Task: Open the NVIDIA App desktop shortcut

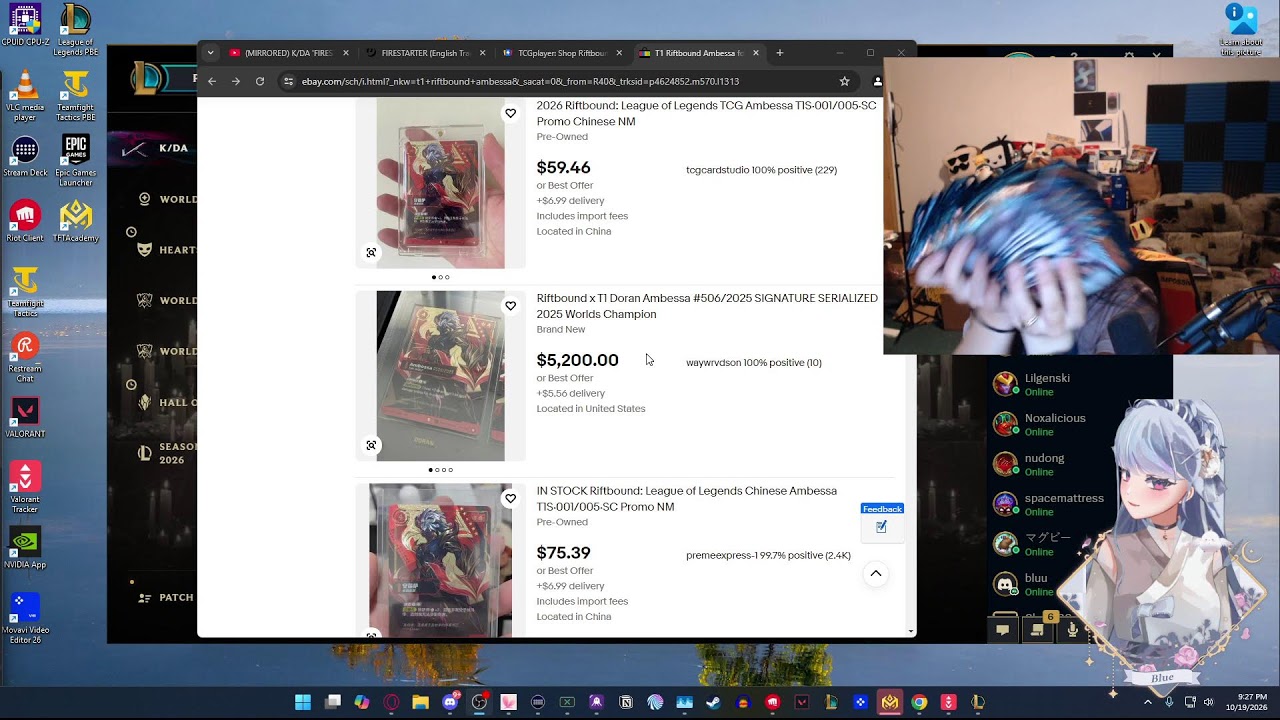Action: [25, 549]
